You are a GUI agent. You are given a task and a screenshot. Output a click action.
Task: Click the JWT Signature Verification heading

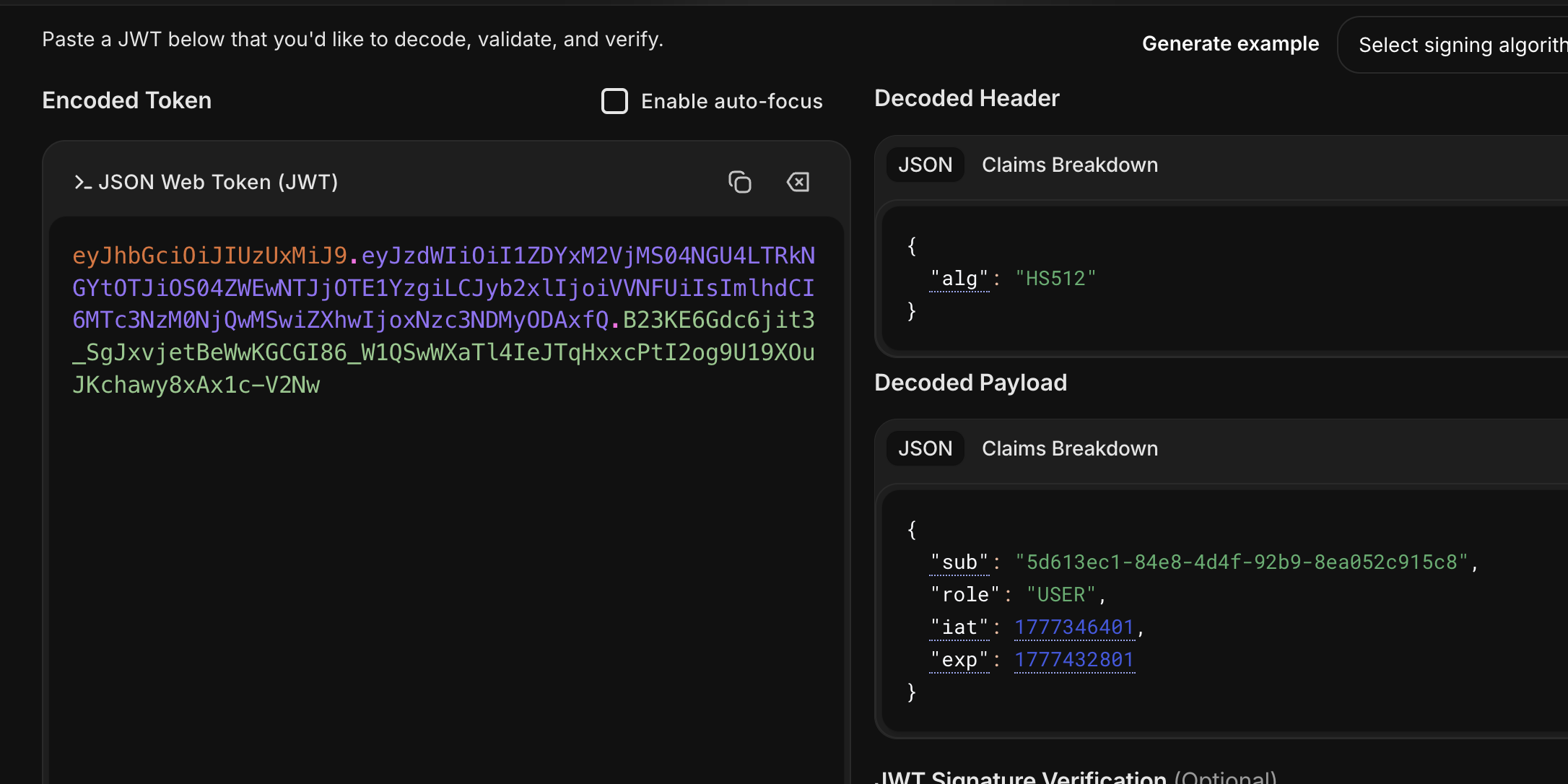click(x=1075, y=777)
